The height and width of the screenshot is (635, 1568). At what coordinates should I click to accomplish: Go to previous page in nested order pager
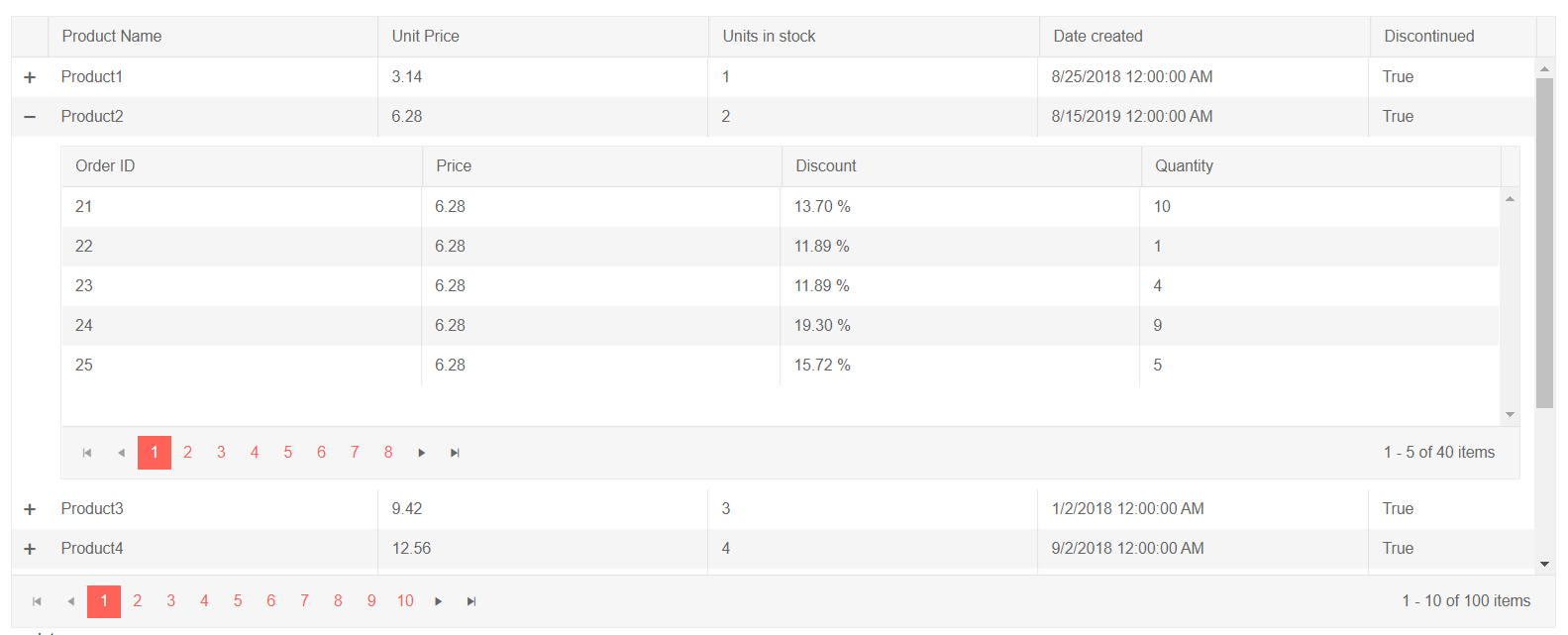(x=121, y=453)
